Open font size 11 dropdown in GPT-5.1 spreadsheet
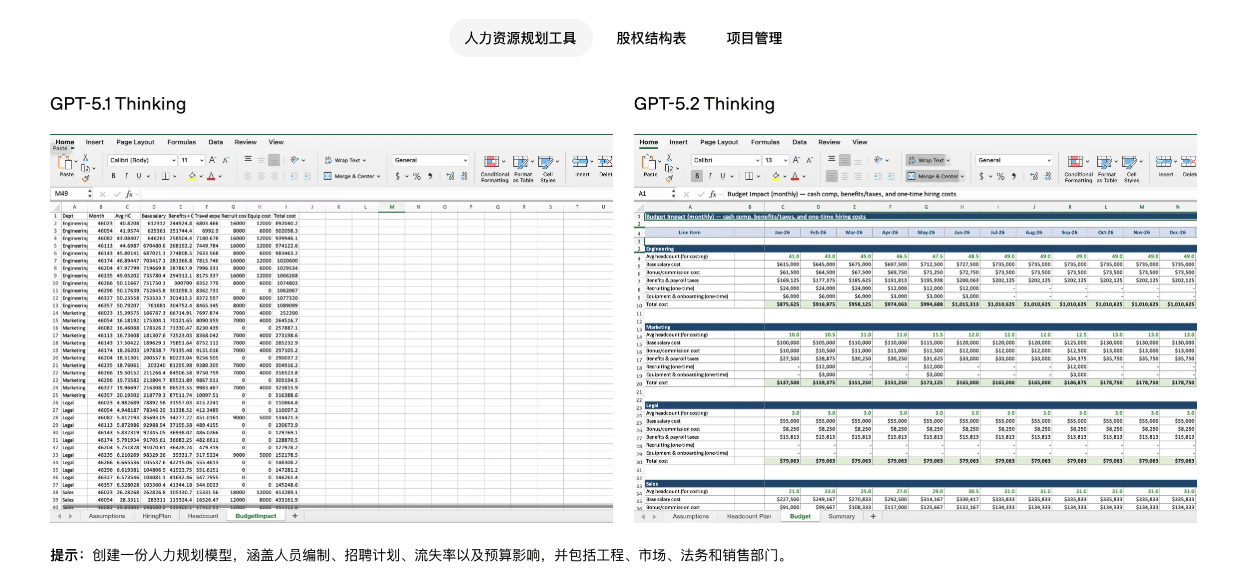The width and height of the screenshot is (1243, 584). [192, 160]
